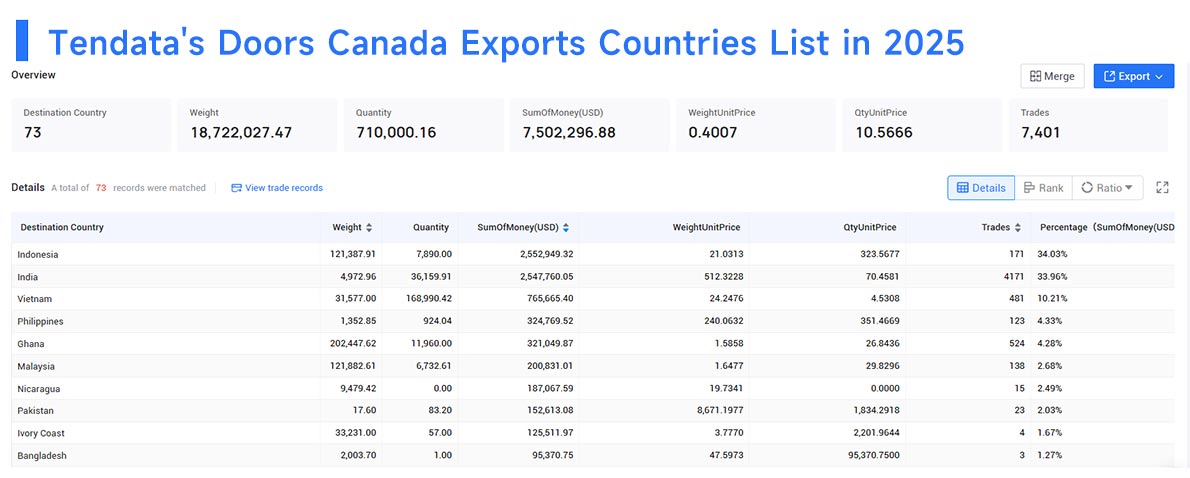Click the fullscreen expand icon
This screenshot has width=1190, height=478.
[x=1162, y=187]
